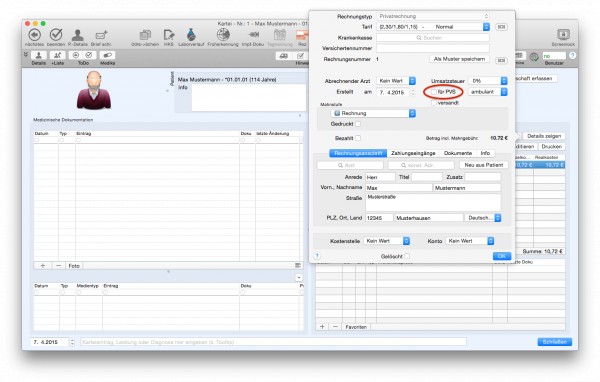Screen dimensions: 600x382
Task: Click the 'Als Muster speichern' button
Action: (459, 59)
